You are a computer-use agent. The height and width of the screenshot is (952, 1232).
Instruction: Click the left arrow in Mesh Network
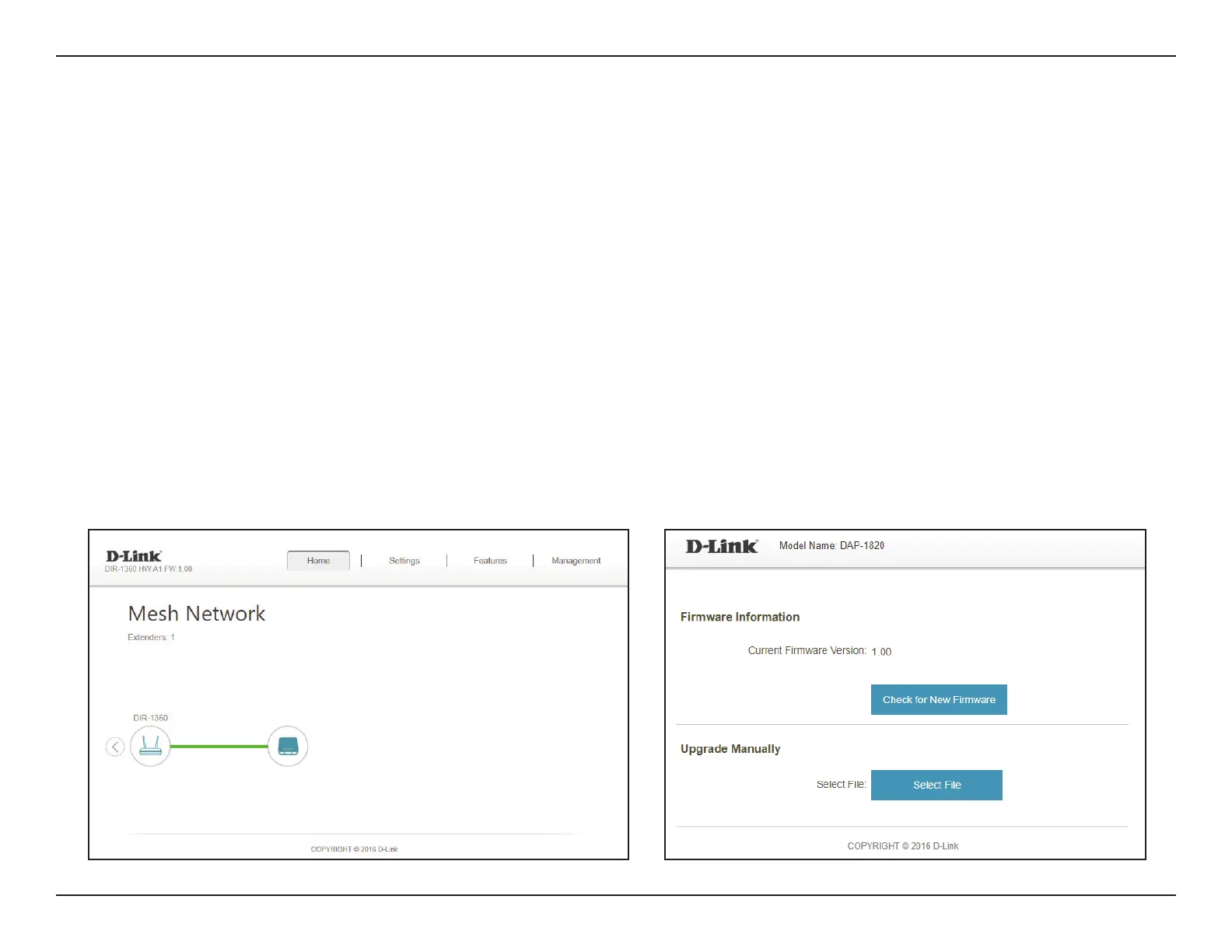click(115, 747)
